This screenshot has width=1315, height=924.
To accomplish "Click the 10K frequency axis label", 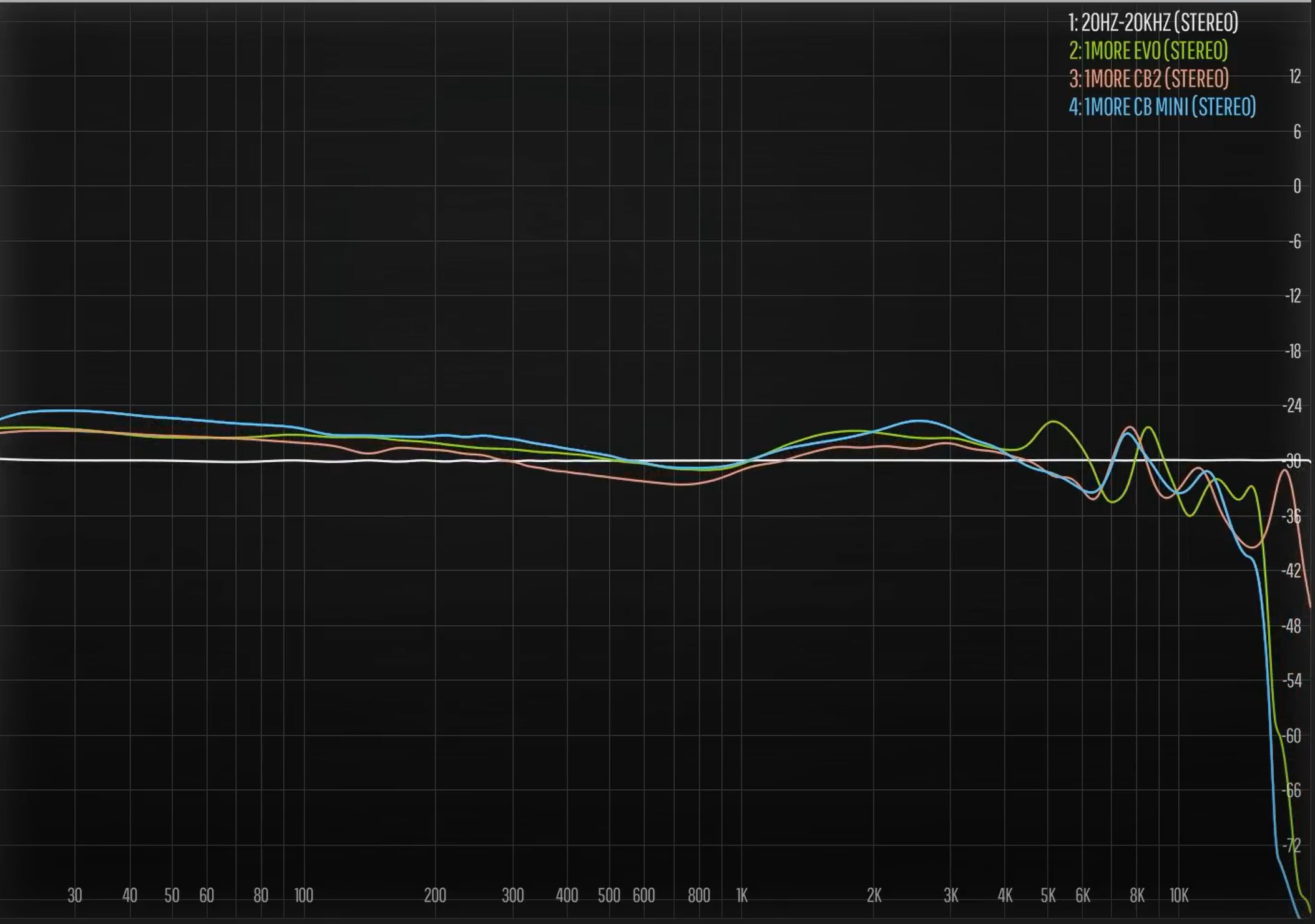I will click(x=1178, y=896).
